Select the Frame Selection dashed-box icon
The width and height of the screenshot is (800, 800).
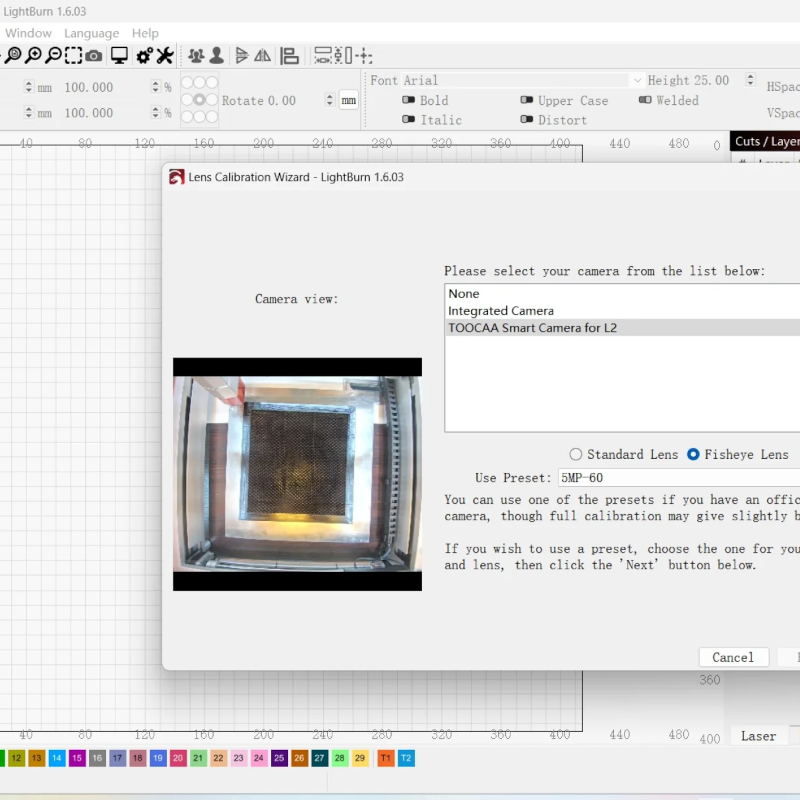[x=73, y=55]
